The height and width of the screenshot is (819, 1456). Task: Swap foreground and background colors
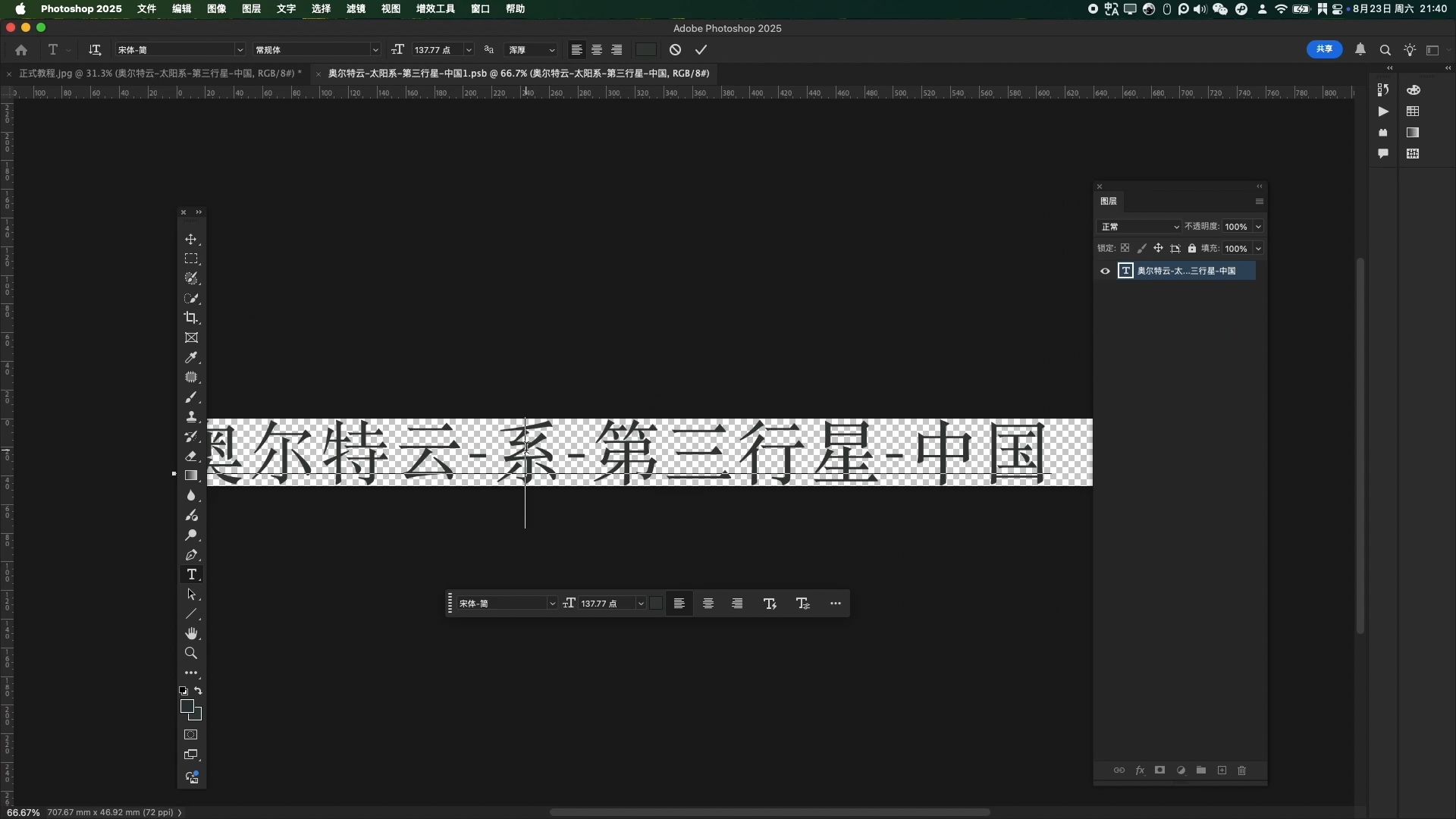tap(199, 691)
